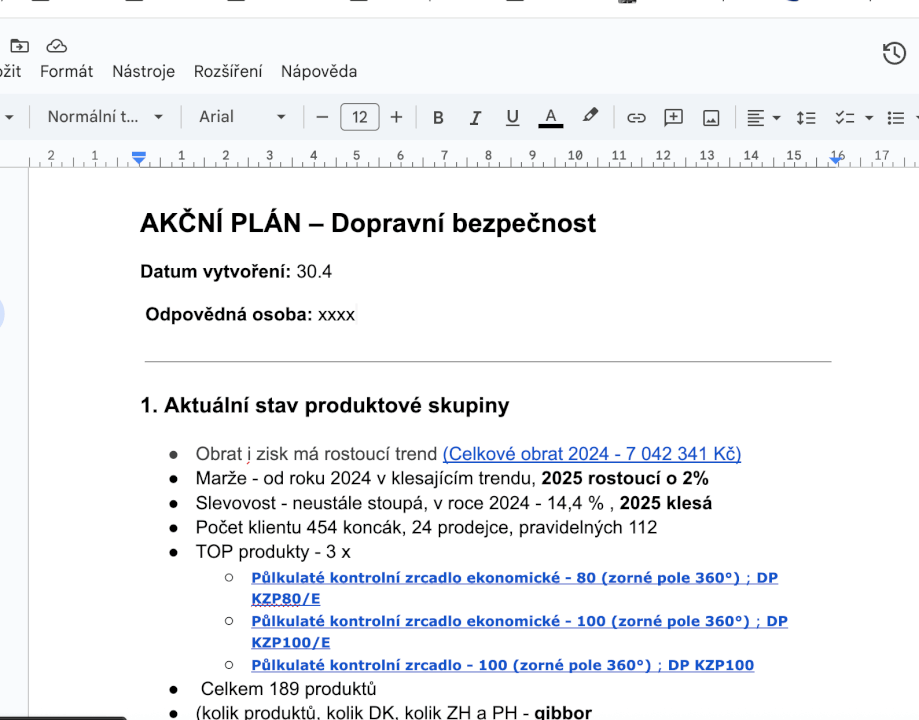The width and height of the screenshot is (919, 720).
Task: Increase font size with the plus icon
Action: tap(396, 117)
